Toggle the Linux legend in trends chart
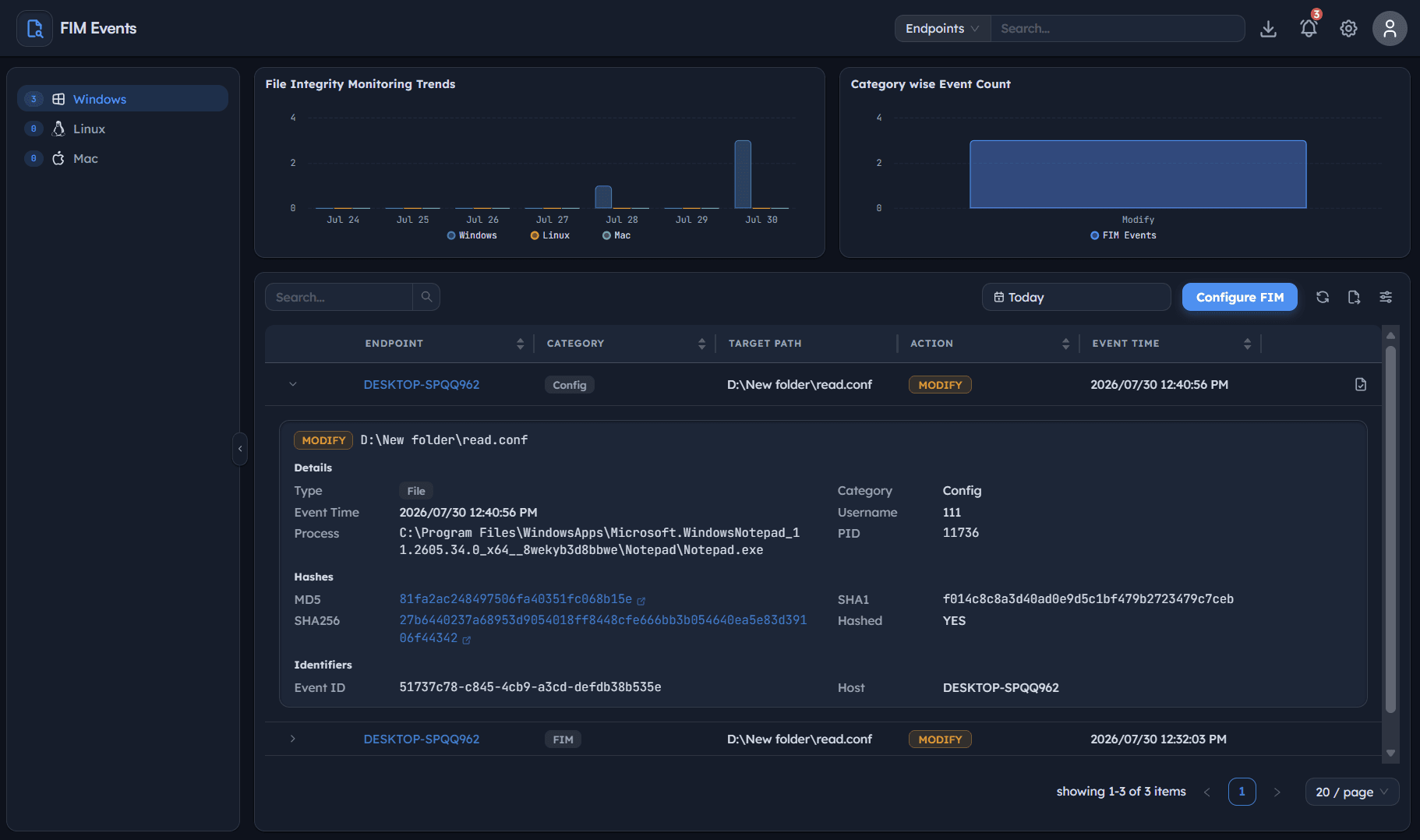Screen dimensions: 1420x840 click(550, 235)
